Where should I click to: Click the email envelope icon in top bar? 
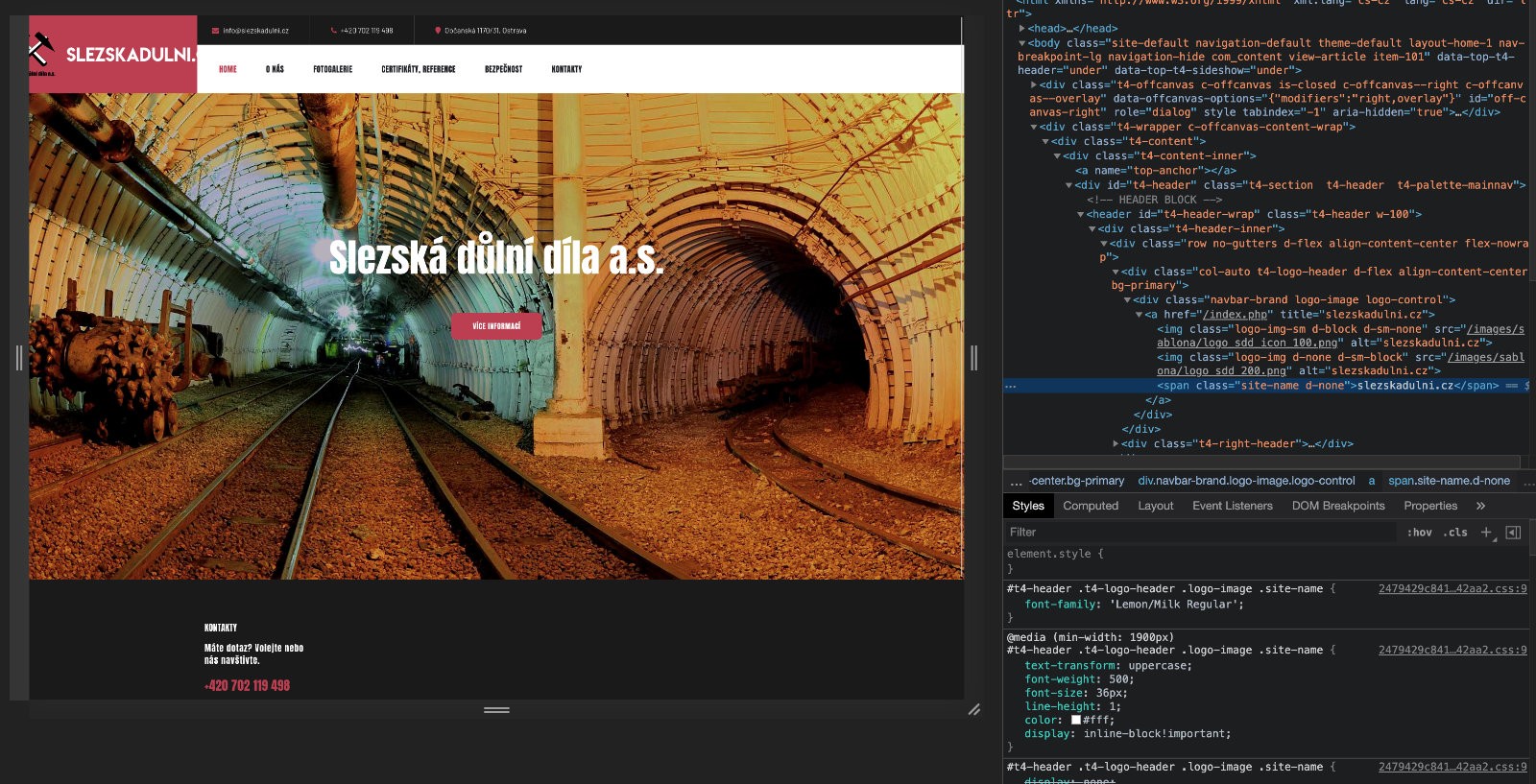pyautogui.click(x=215, y=31)
